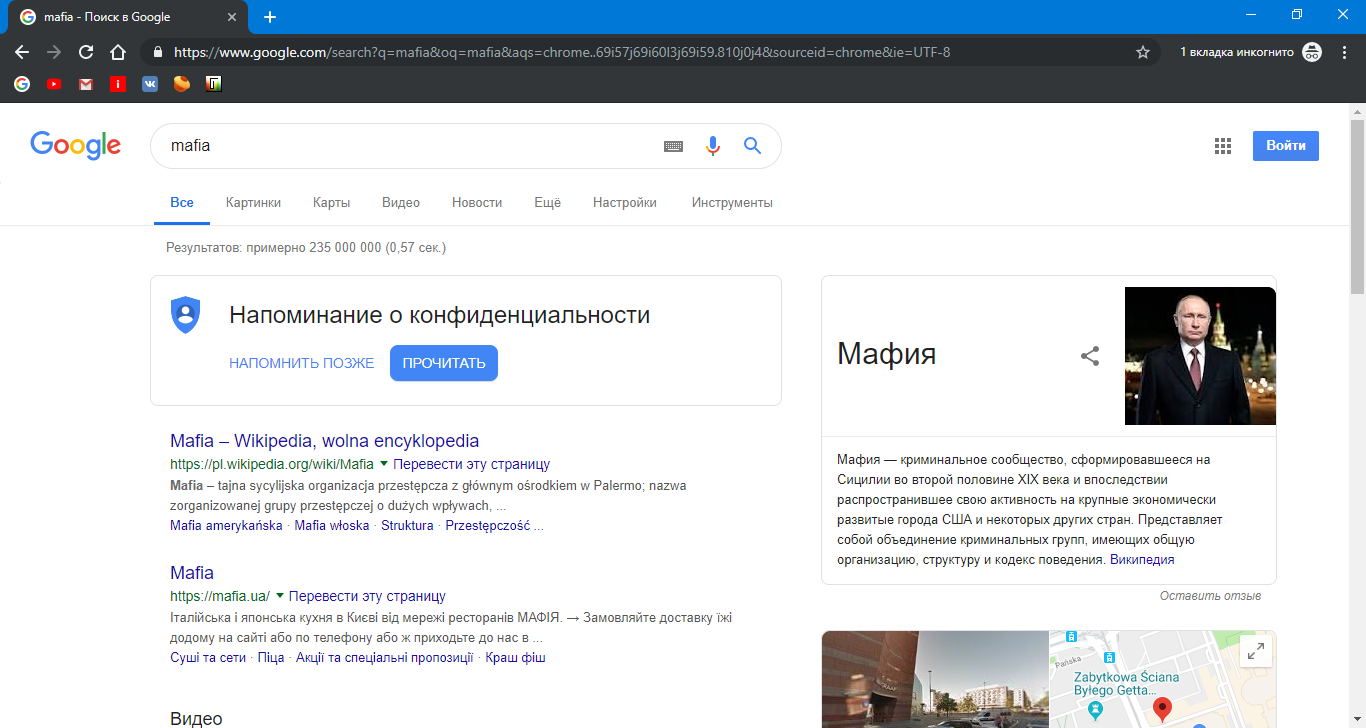This screenshot has height=728, width=1366.
Task: Open the red 'i' bookmark icon
Action: (x=118, y=84)
